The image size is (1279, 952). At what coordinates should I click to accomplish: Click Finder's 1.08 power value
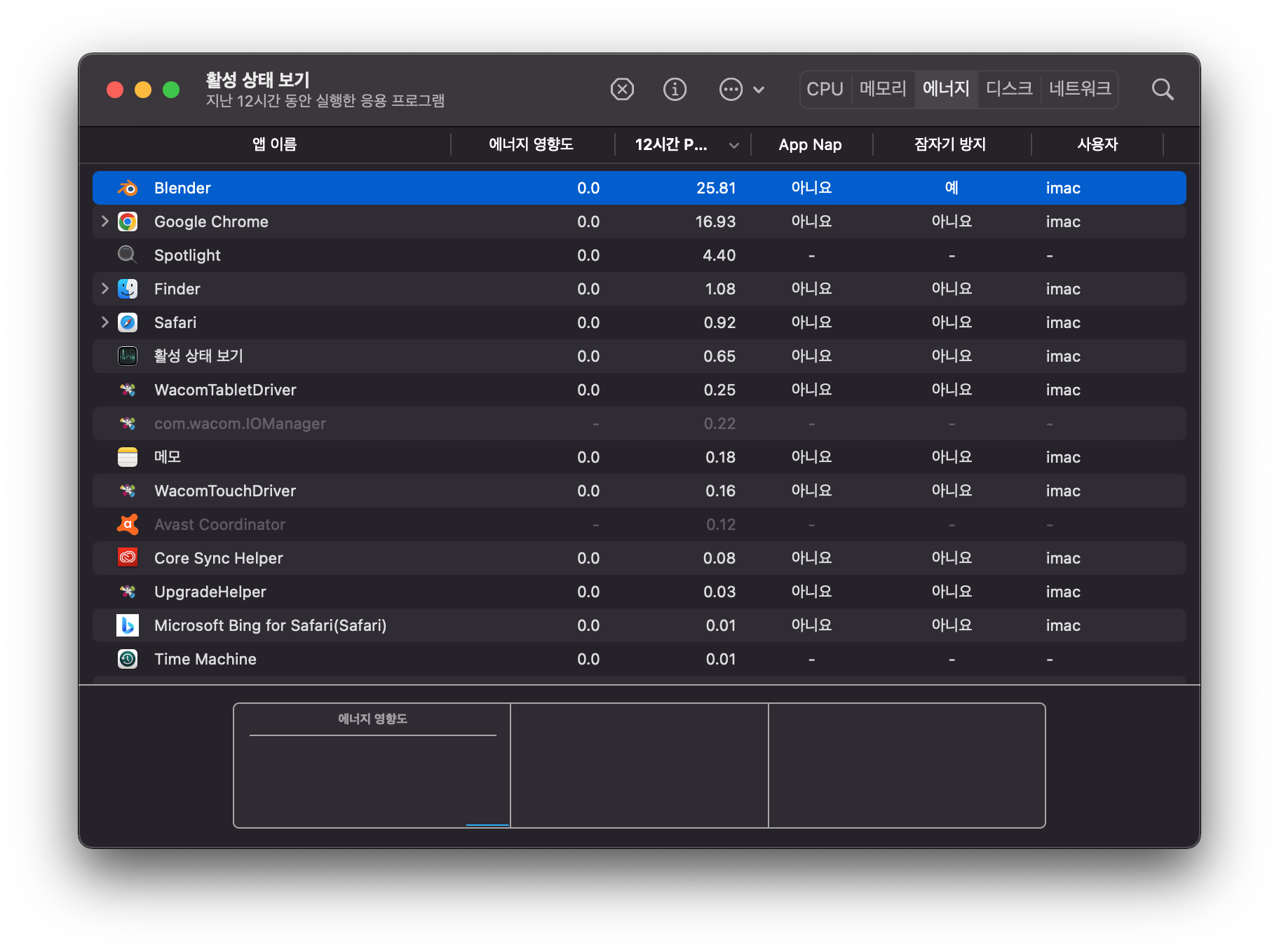tap(720, 289)
